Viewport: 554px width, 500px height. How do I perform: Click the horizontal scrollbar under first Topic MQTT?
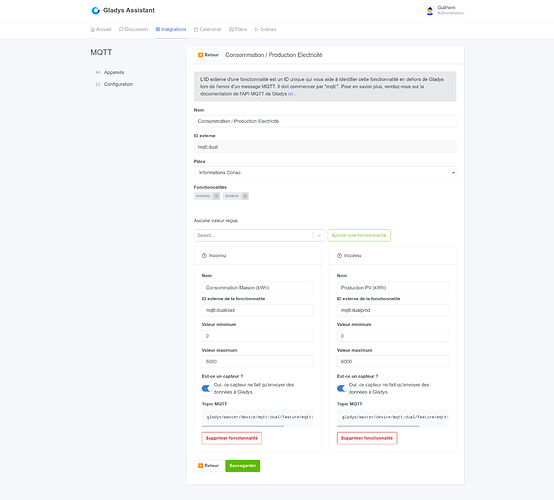coord(243,426)
